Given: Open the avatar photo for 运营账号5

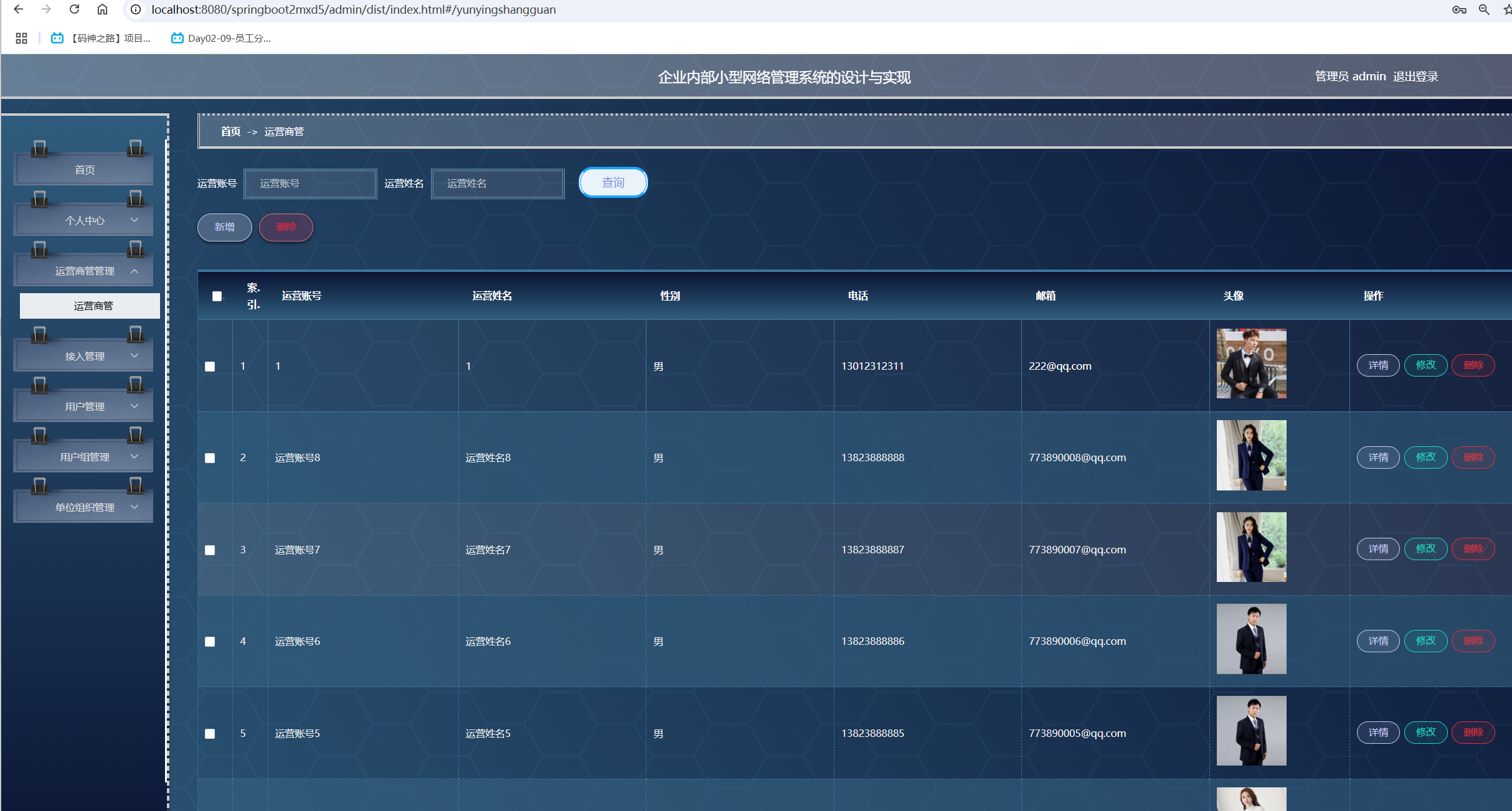Looking at the screenshot, I should click(1251, 731).
